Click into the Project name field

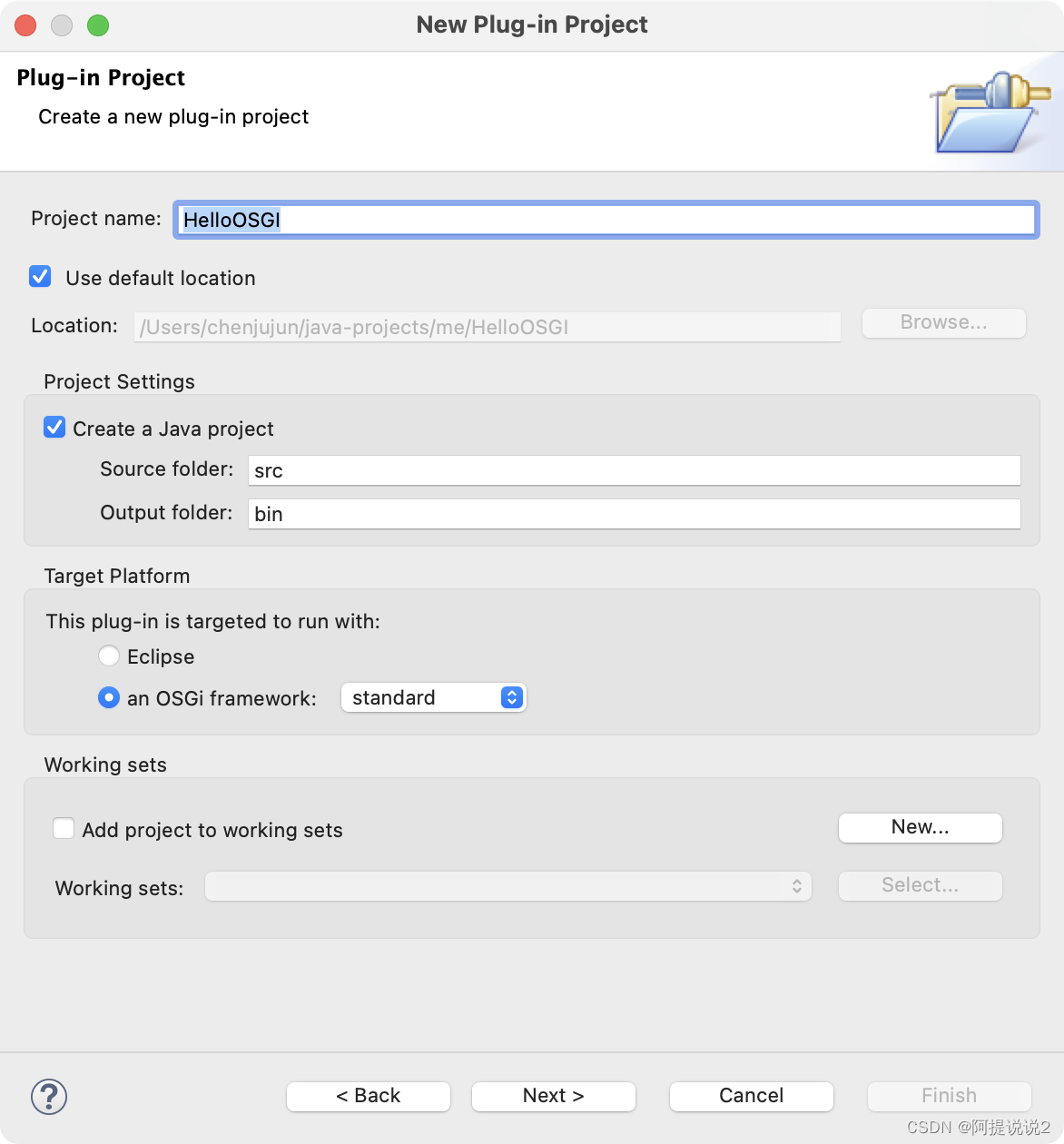606,220
